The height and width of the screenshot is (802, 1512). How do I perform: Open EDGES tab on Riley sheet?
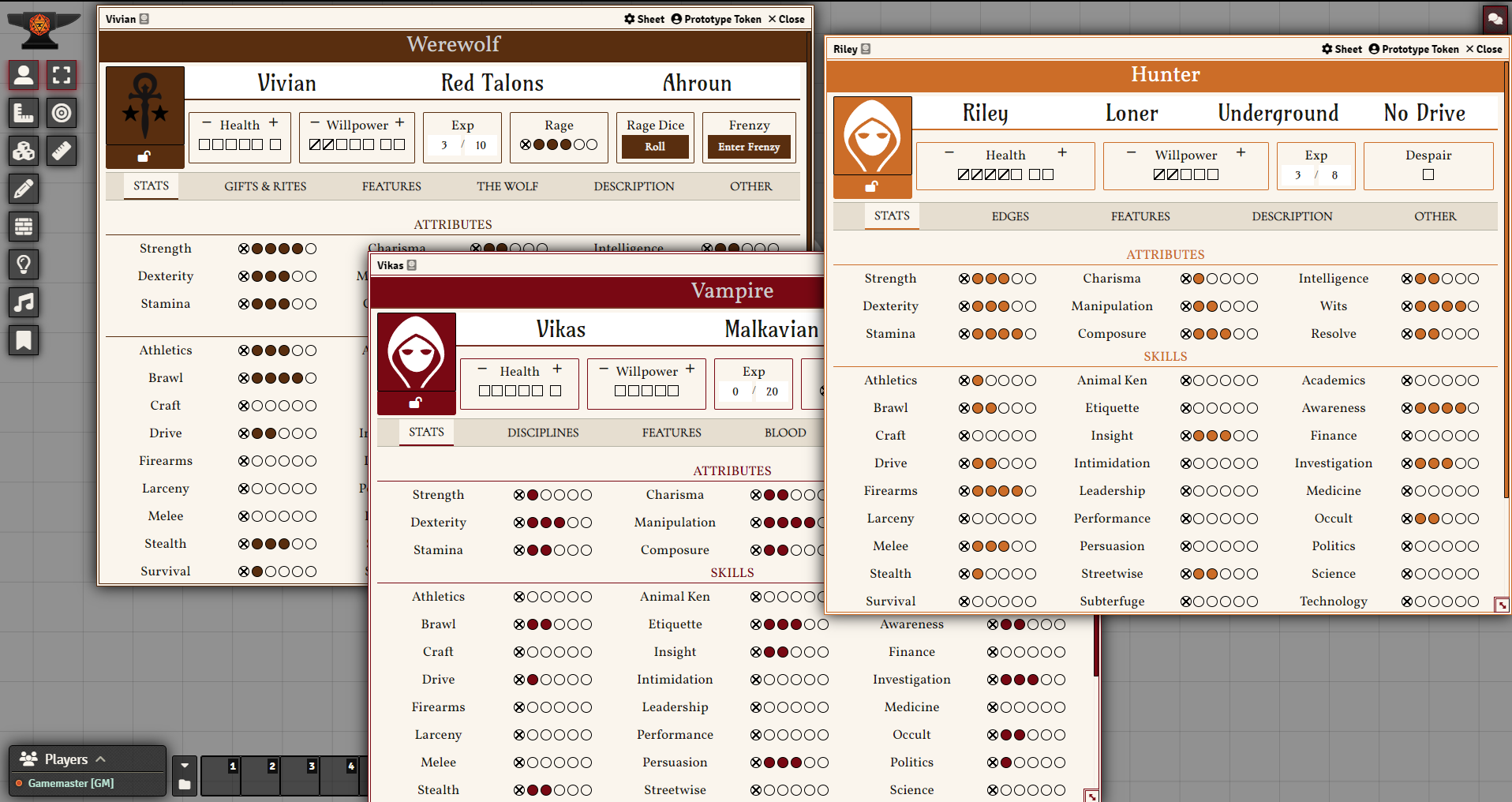tap(1010, 216)
